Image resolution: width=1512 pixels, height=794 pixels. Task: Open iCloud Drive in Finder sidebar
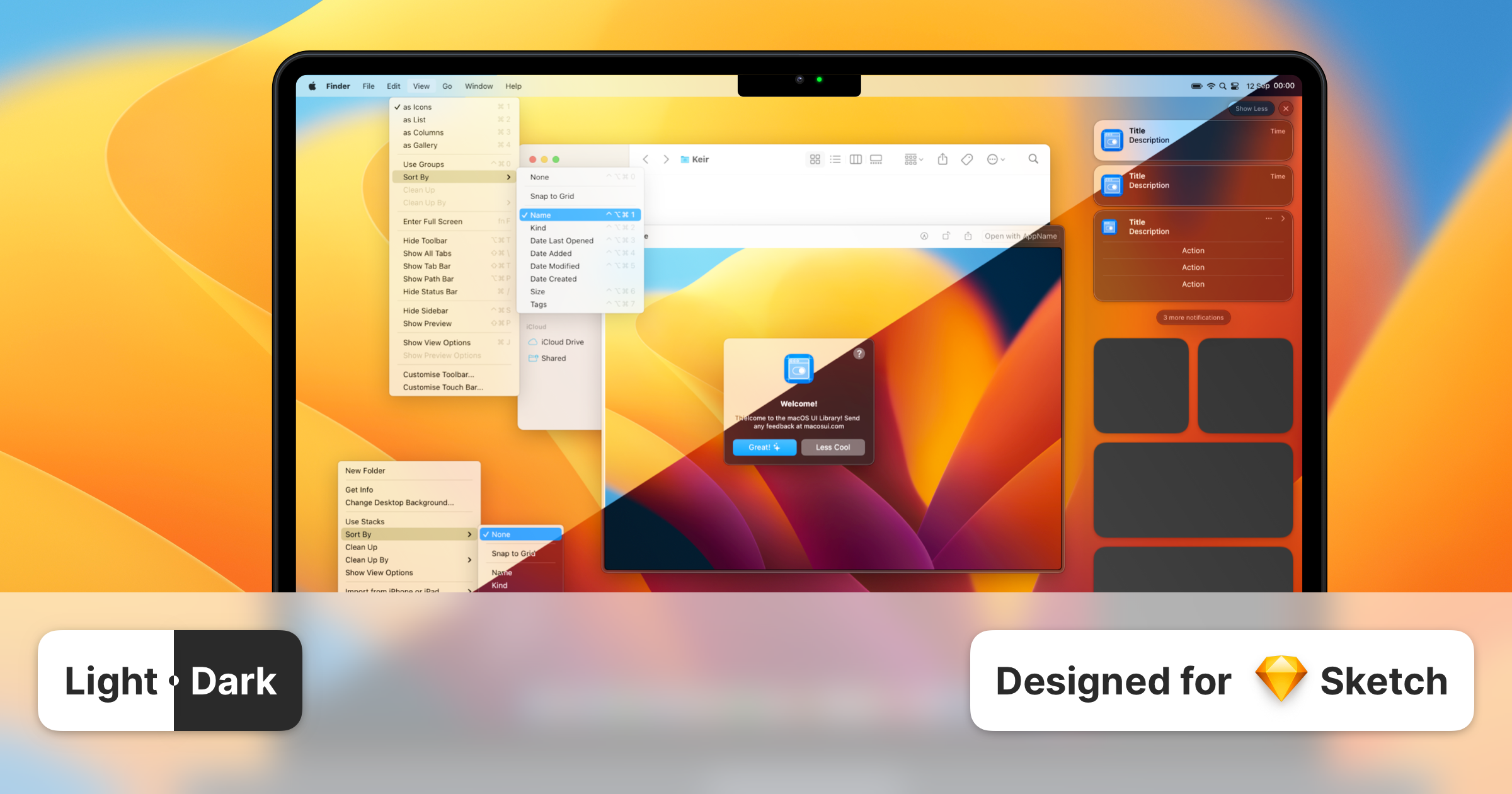[x=562, y=342]
